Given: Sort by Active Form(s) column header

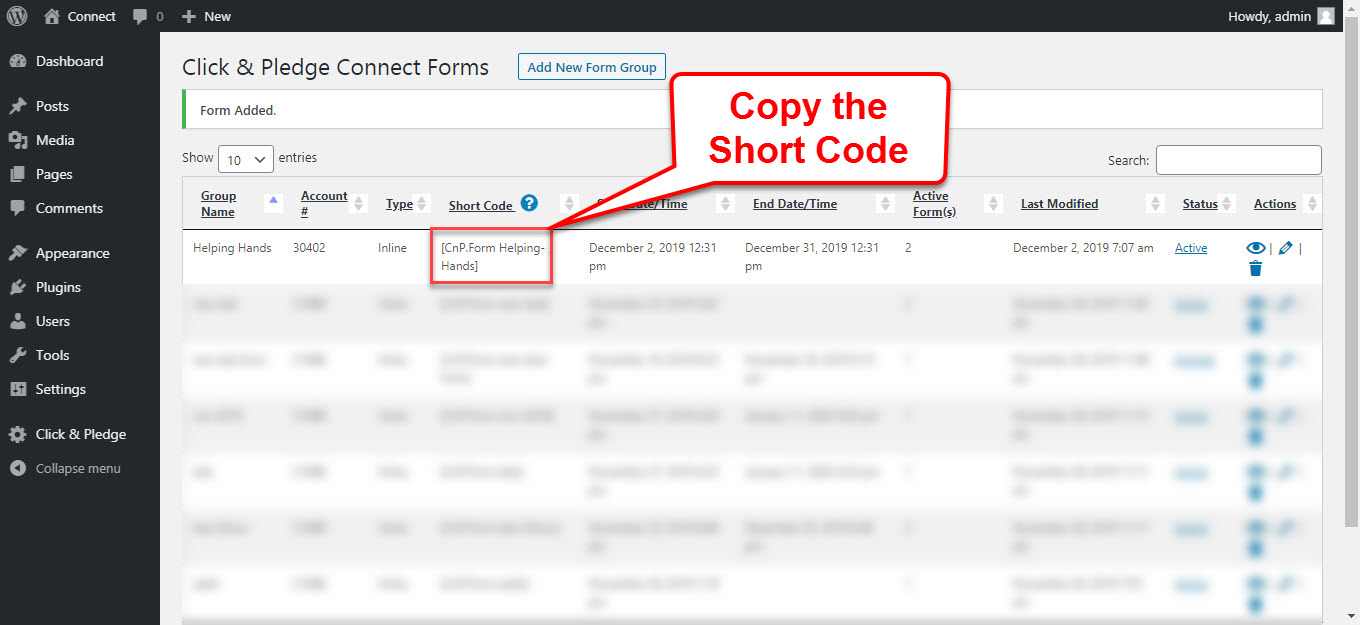Looking at the screenshot, I should [x=934, y=203].
